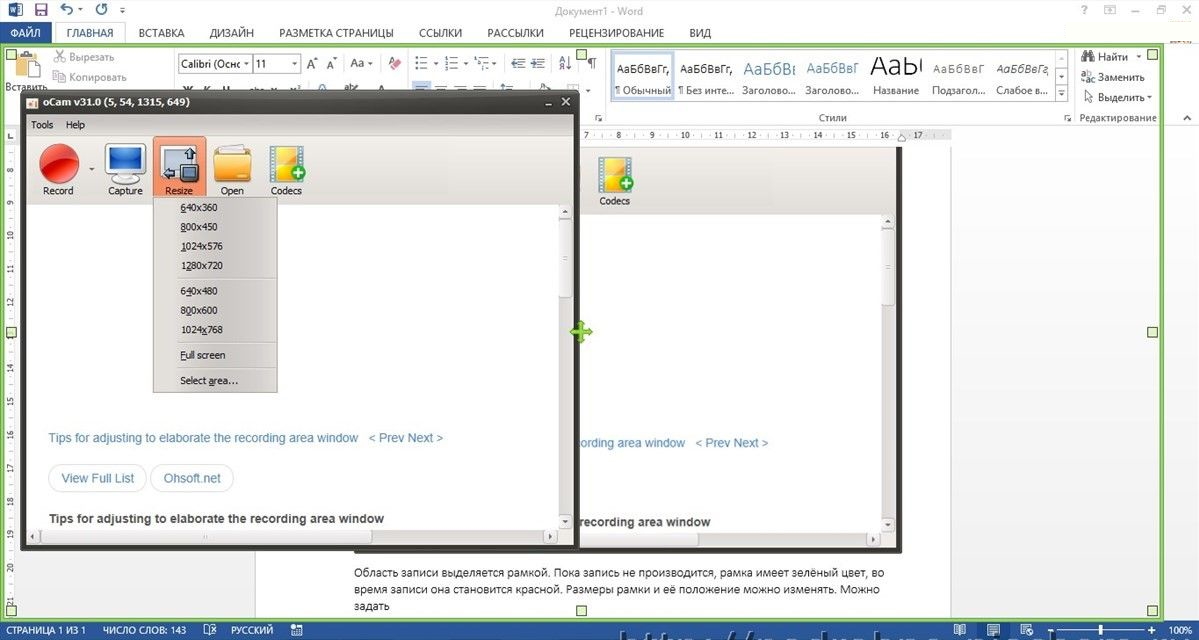Click Заменить replace command
The width and height of the screenshot is (1199, 640).
(x=1113, y=77)
